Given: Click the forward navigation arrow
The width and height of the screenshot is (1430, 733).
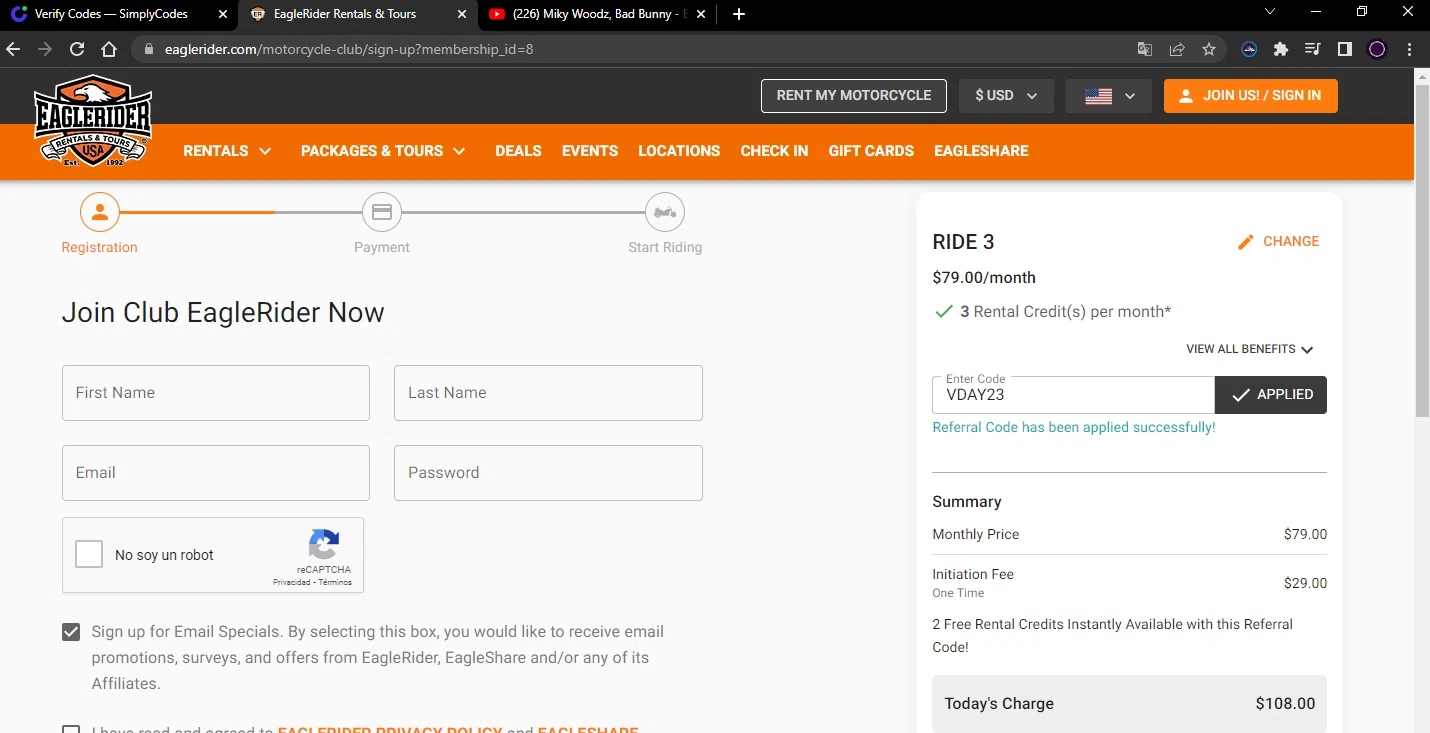Looking at the screenshot, I should 45,49.
